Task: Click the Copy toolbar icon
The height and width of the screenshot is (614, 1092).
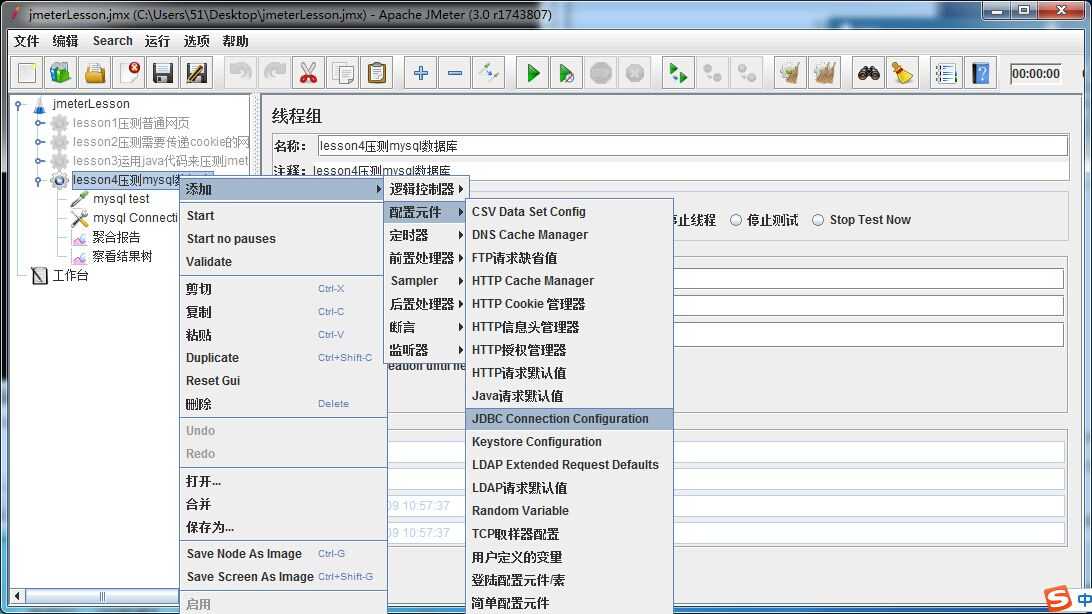Action: click(x=342, y=73)
